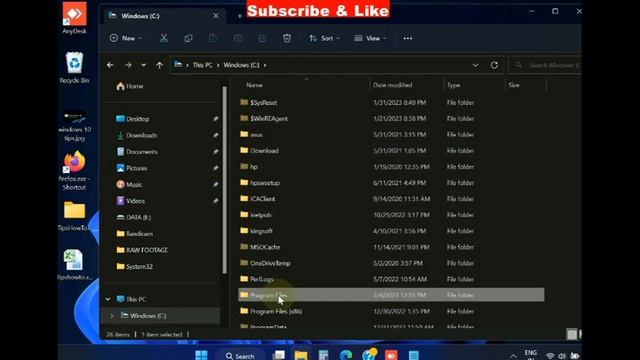The height and width of the screenshot is (360, 640).
Task: Open AnyDesk desktop shortcut
Action: point(74,18)
